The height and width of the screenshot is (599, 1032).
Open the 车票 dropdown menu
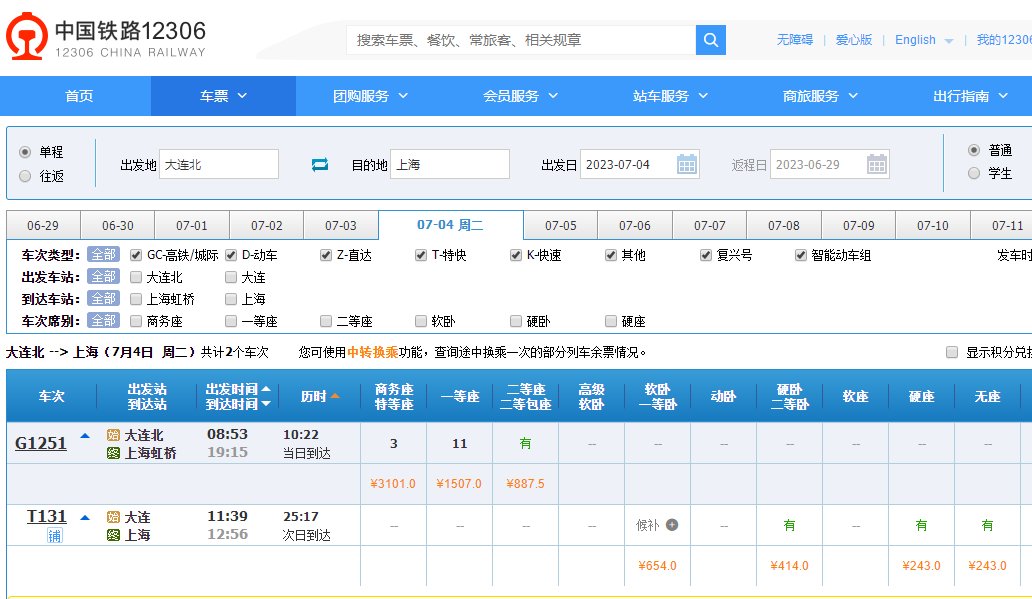[223, 96]
